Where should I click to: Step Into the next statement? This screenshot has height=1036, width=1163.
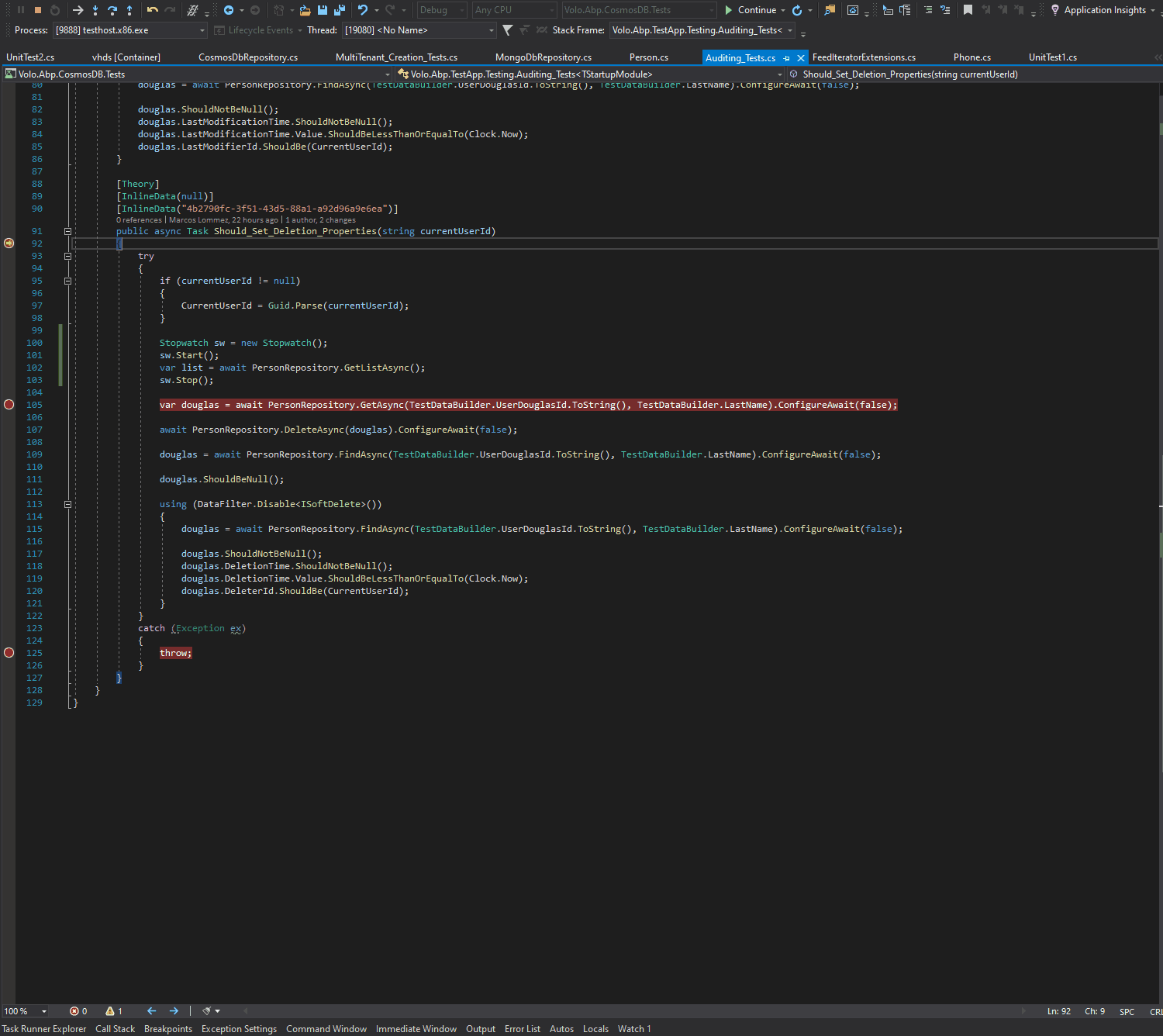pyautogui.click(x=95, y=10)
